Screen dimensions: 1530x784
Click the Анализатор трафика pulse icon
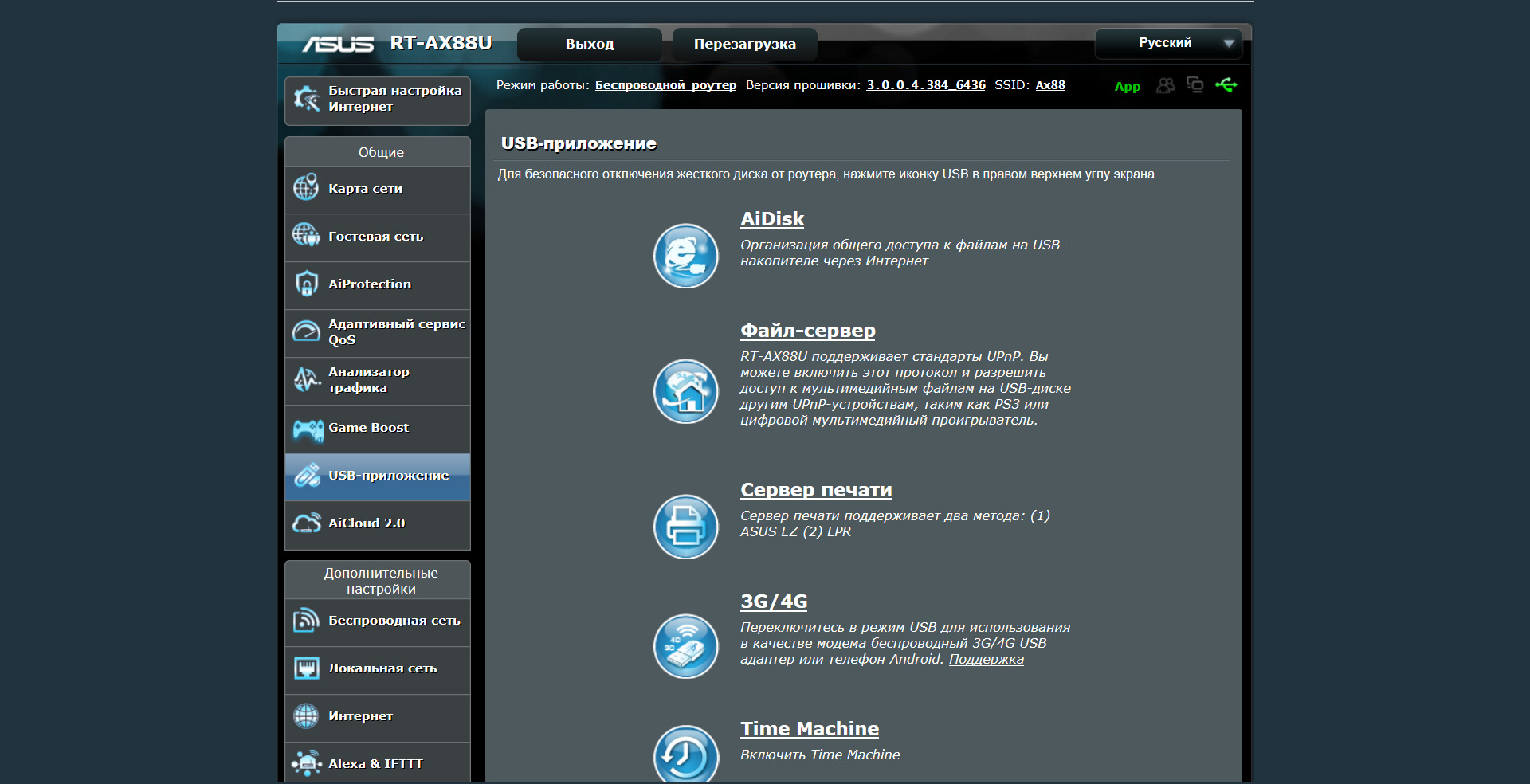[x=306, y=379]
